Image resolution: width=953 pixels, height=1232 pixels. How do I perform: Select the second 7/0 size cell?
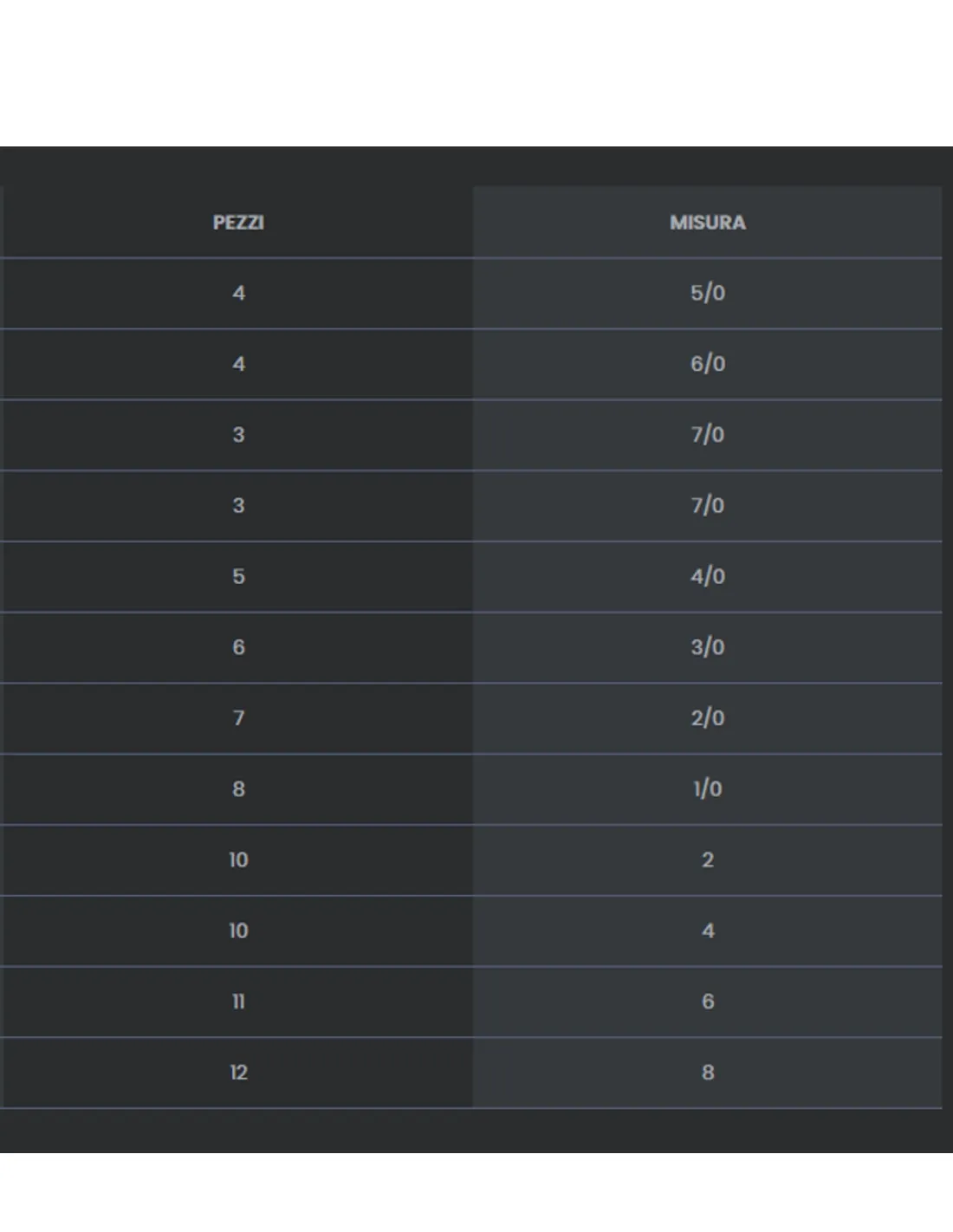tap(707, 506)
